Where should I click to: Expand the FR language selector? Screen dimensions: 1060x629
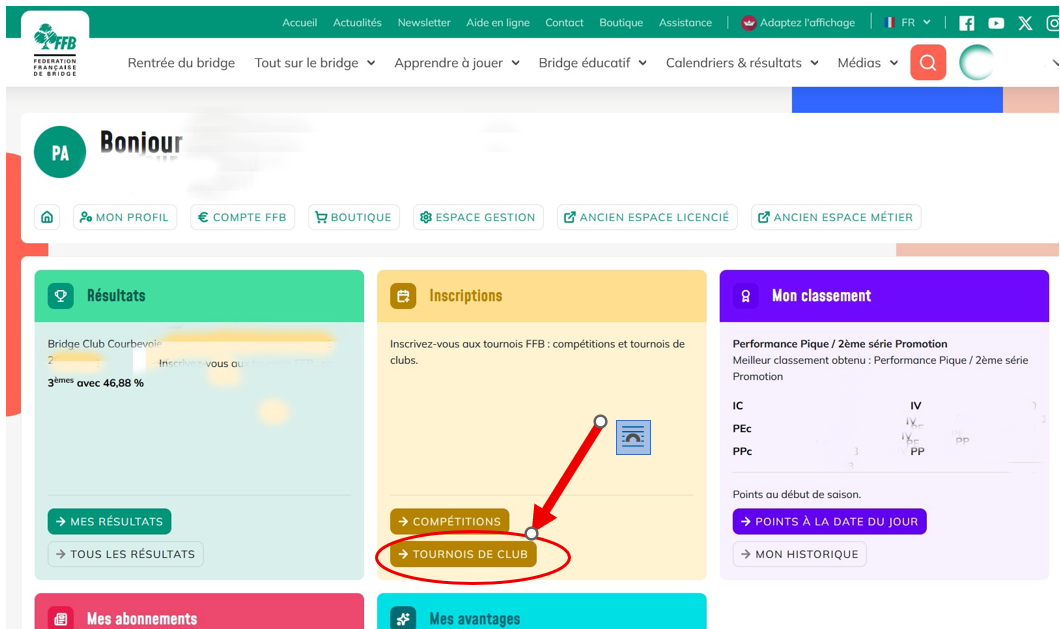pos(908,23)
